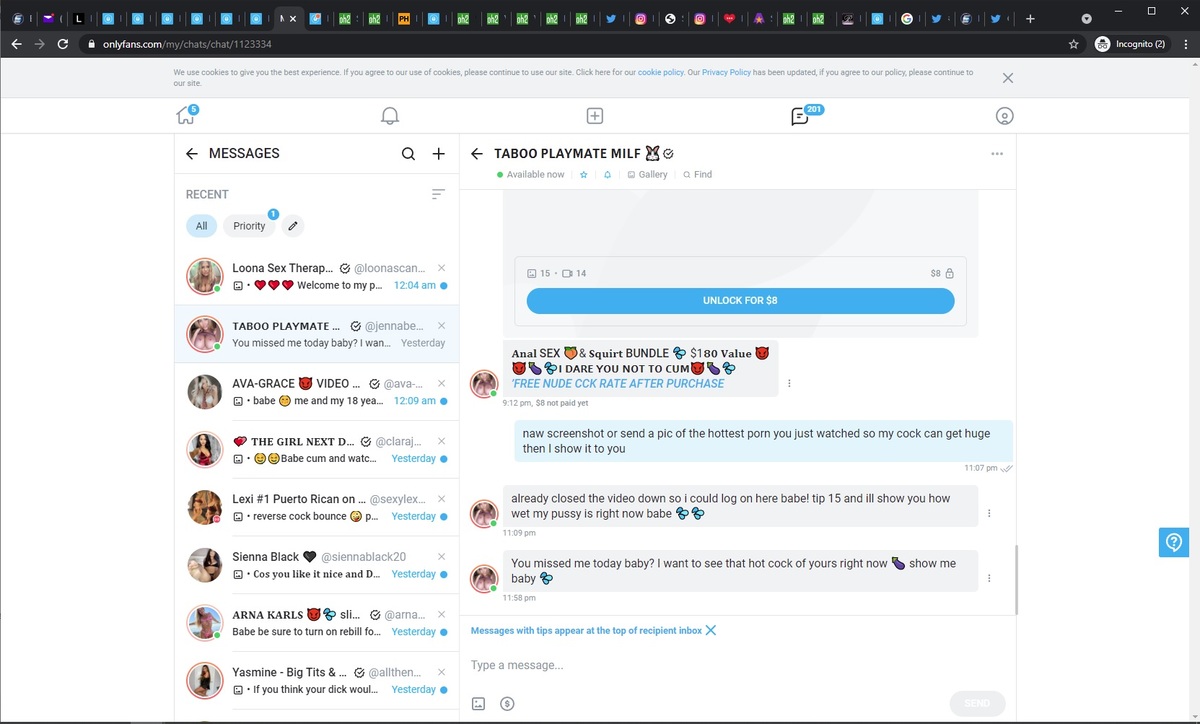The width and height of the screenshot is (1200, 724).
Task: Click the attach media icon below message box
Action: coord(479,703)
